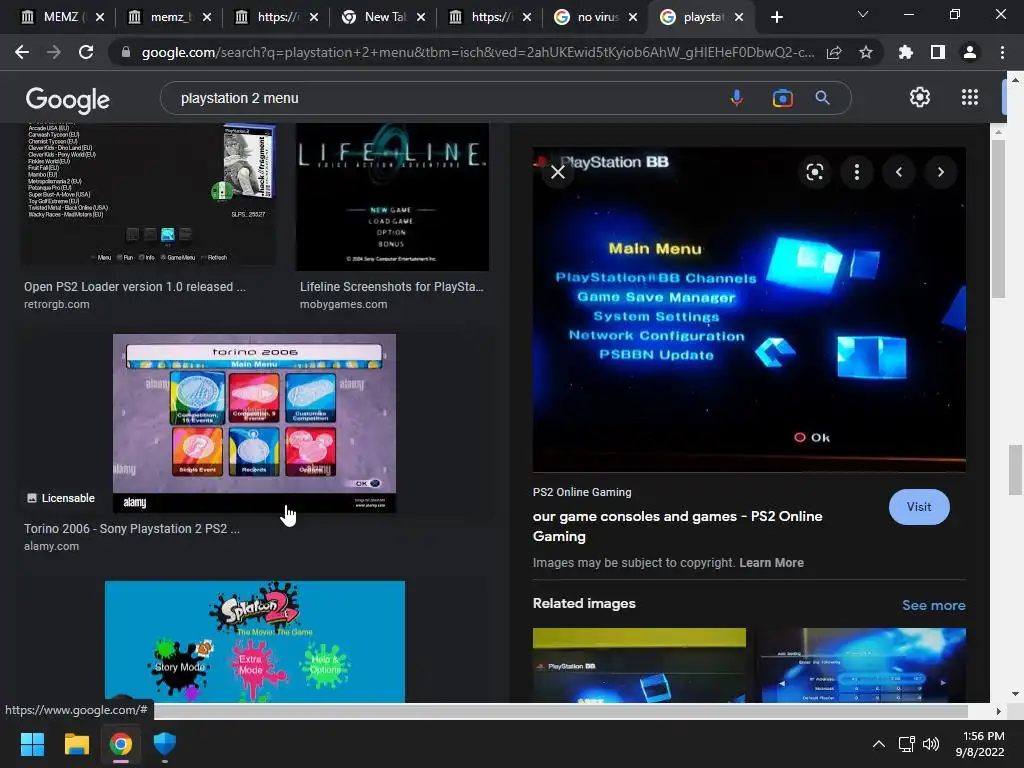
Task: Open alamy.com source link
Action: (x=52, y=546)
